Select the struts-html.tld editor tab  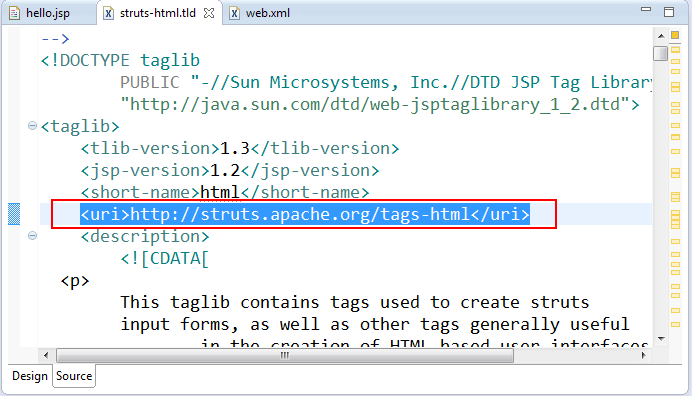click(x=158, y=13)
